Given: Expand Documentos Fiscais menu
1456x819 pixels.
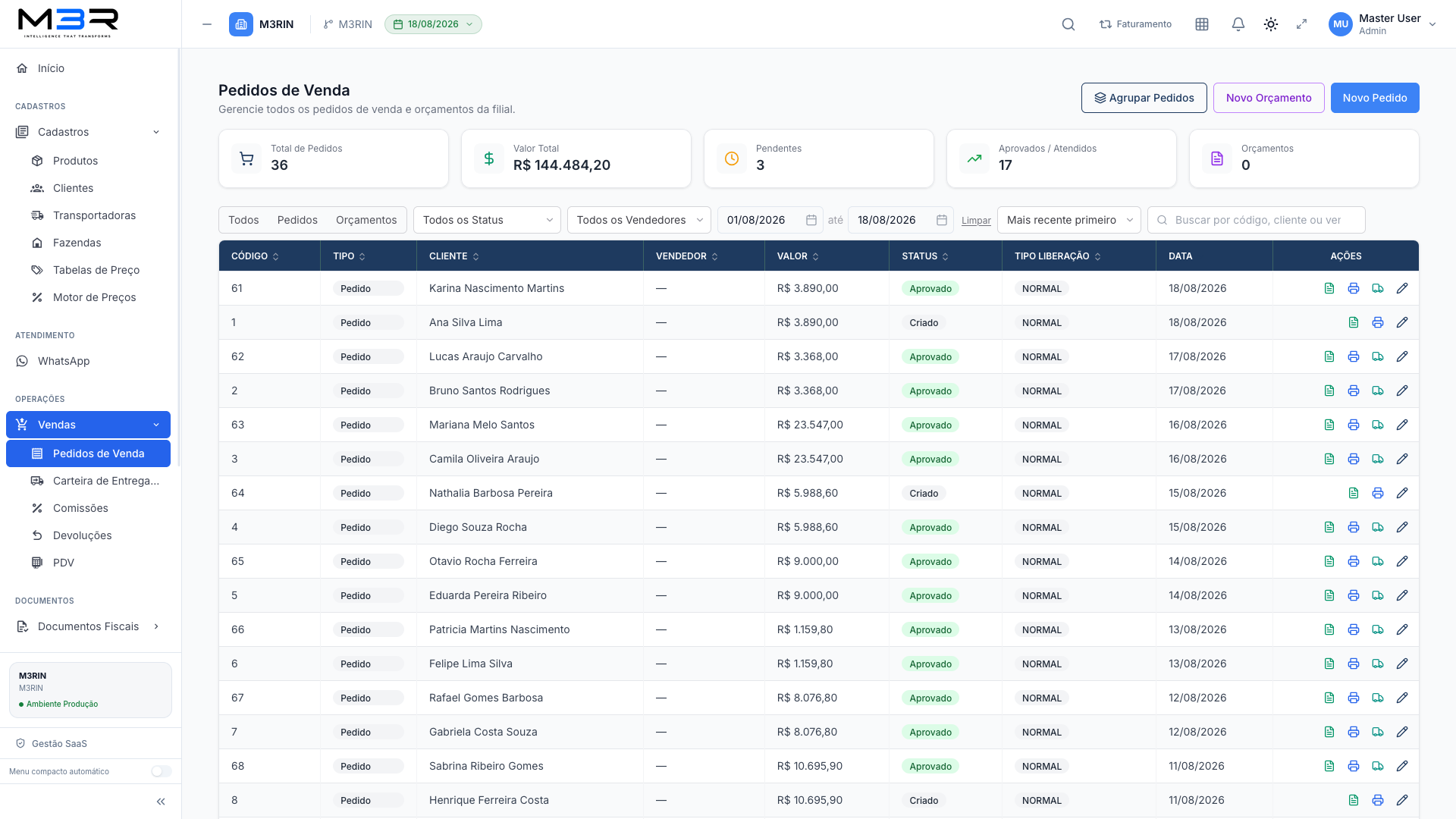Looking at the screenshot, I should click(x=90, y=626).
